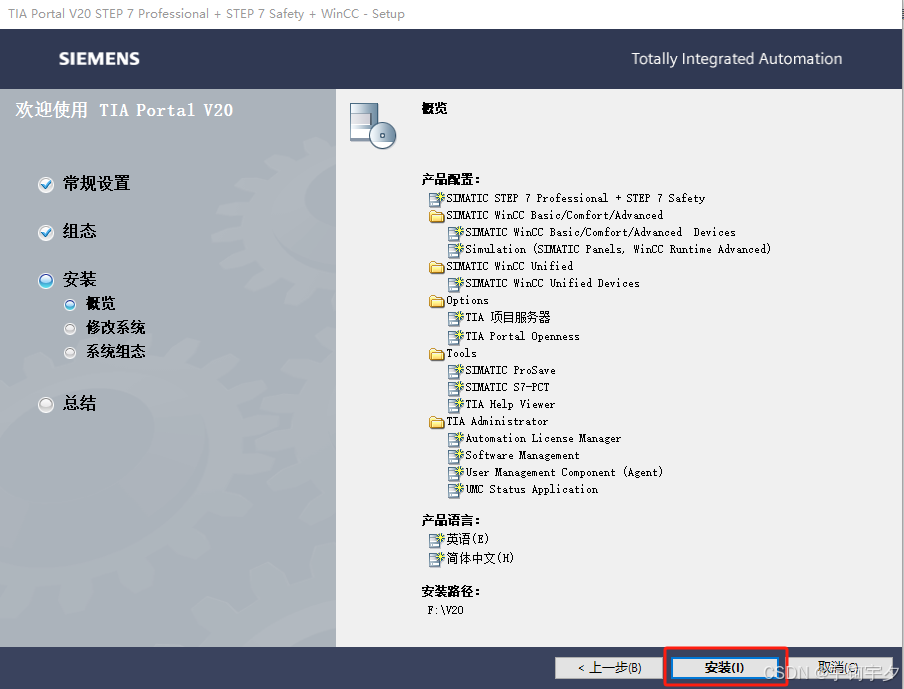This screenshot has width=904, height=689.
Task: Click the 简体中文(H) language icon
Action: 436,559
